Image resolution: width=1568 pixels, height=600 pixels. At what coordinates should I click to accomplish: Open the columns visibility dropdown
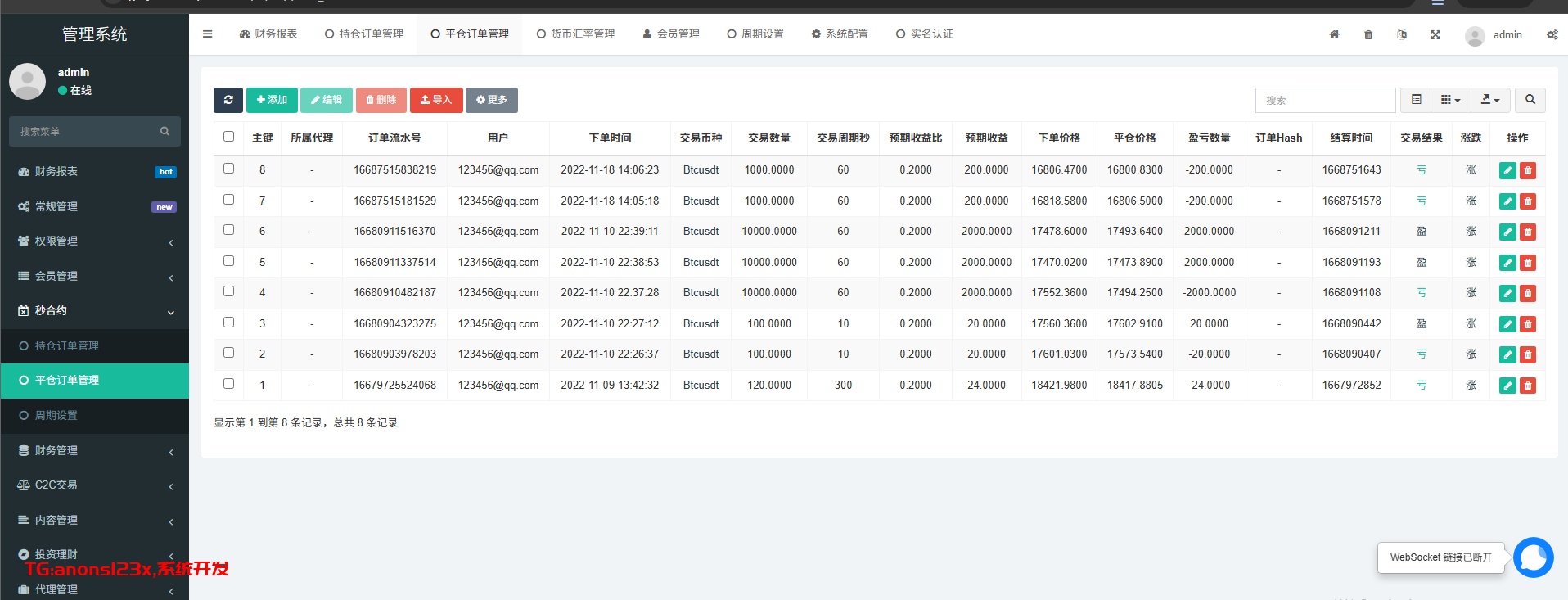pyautogui.click(x=1450, y=100)
